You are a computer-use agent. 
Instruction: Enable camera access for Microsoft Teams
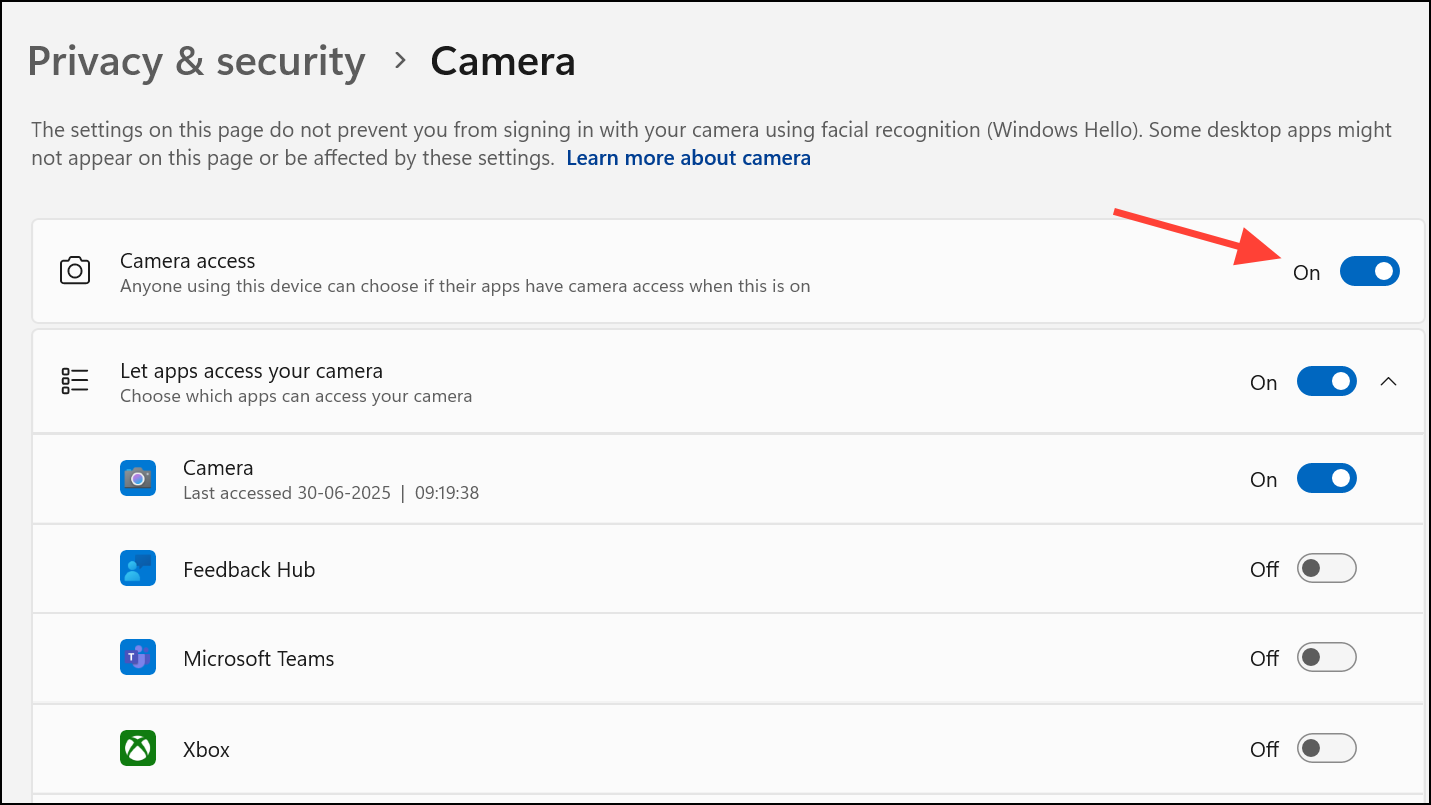1327,657
